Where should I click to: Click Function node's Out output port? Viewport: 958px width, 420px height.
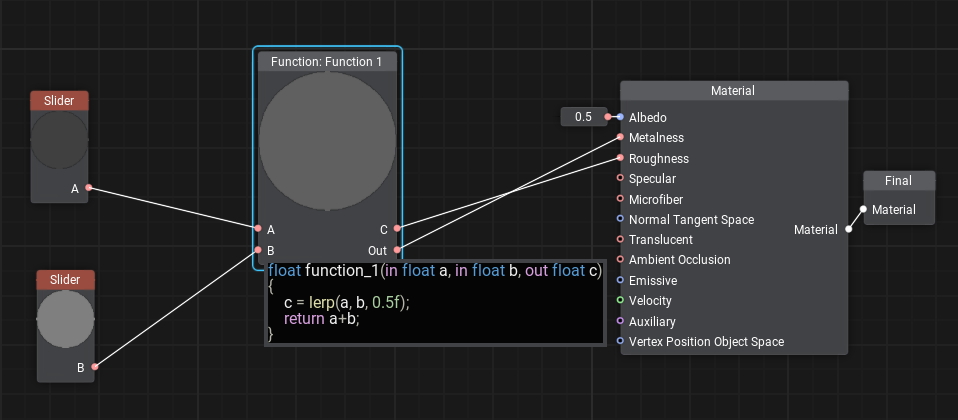397,250
